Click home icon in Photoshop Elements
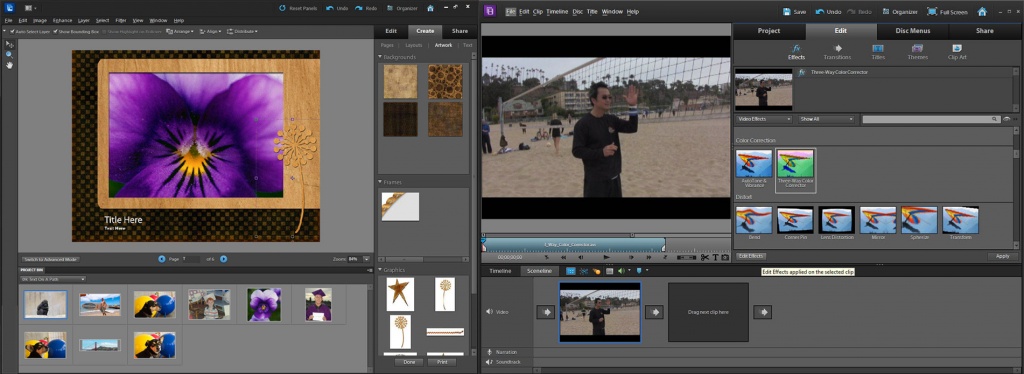Image resolution: width=1024 pixels, height=374 pixels. click(x=430, y=8)
